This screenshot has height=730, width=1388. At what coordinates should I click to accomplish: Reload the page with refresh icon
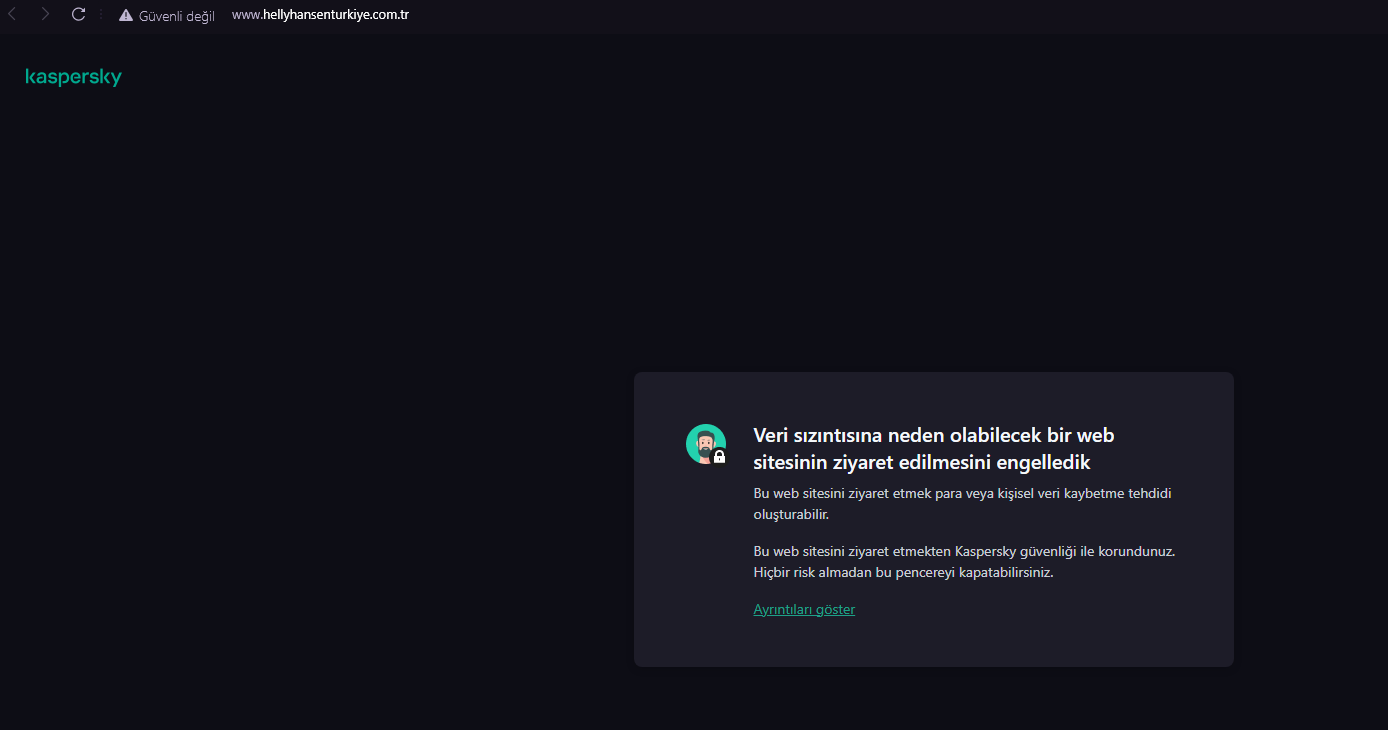pyautogui.click(x=78, y=14)
